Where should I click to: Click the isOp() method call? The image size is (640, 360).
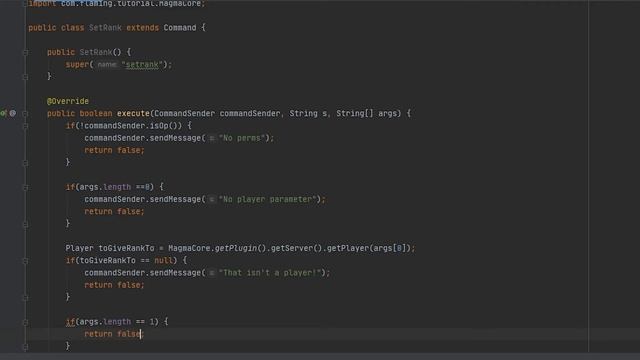point(166,126)
